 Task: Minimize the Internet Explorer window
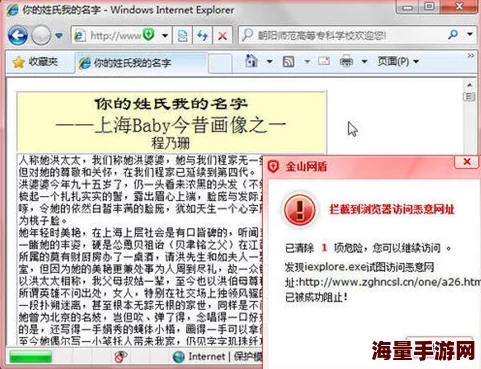pos(407,7)
